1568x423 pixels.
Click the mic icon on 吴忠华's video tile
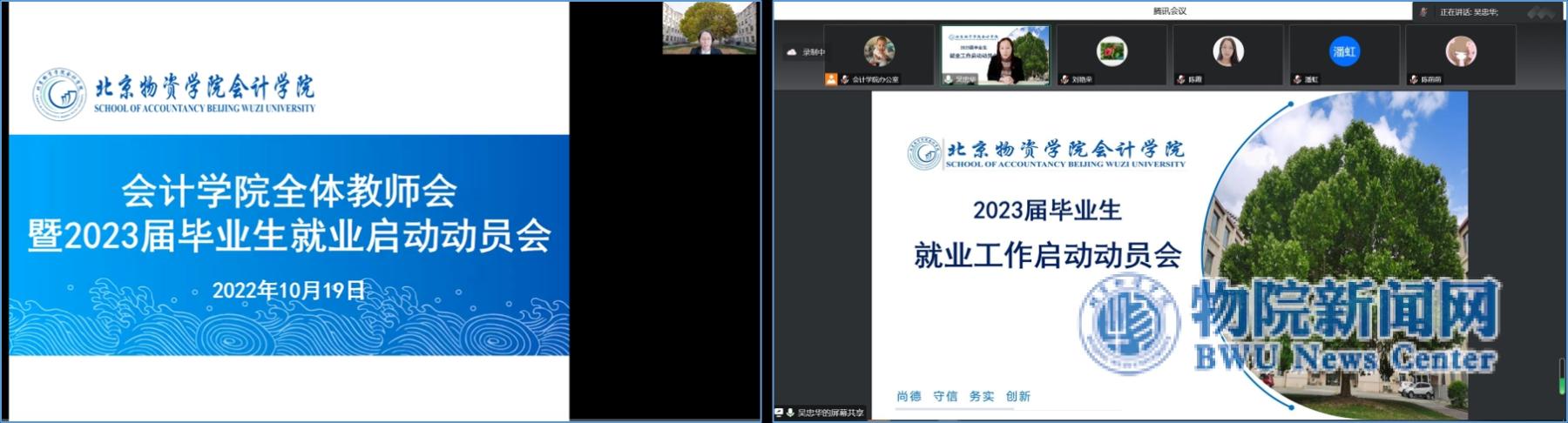click(948, 79)
